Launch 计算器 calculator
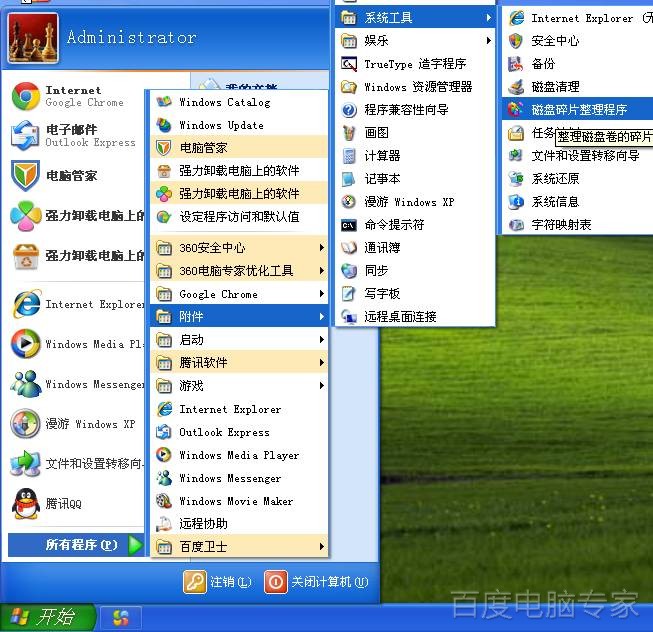This screenshot has width=653, height=632. (x=382, y=156)
